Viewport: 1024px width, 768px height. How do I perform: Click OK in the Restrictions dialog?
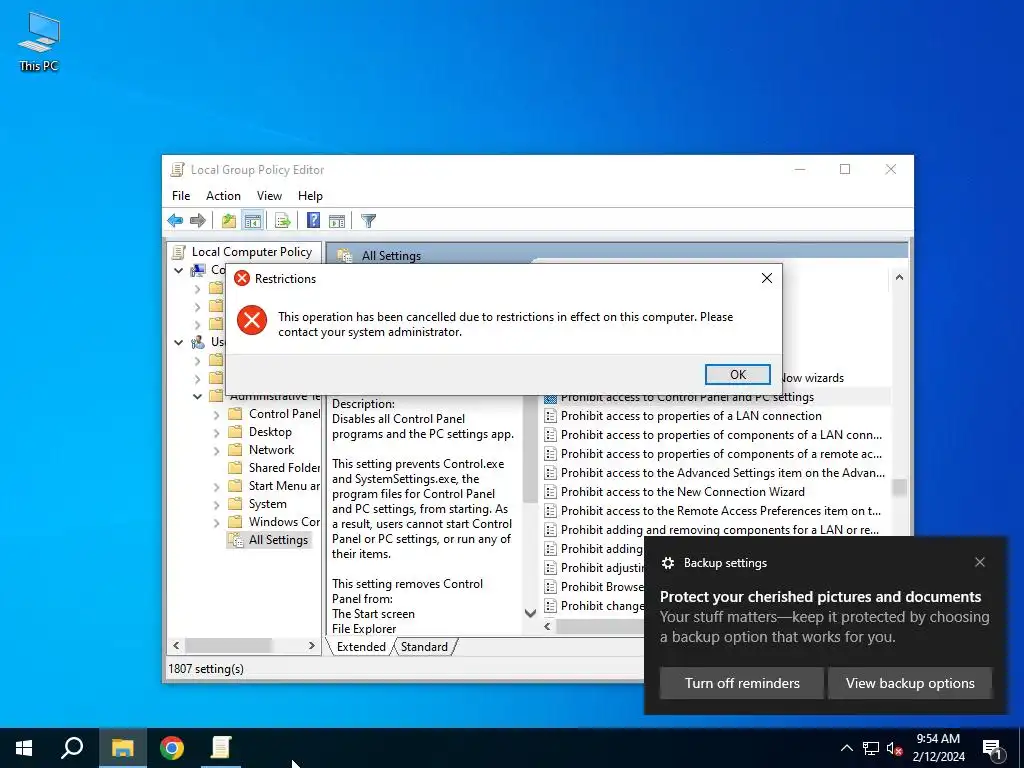tap(737, 374)
